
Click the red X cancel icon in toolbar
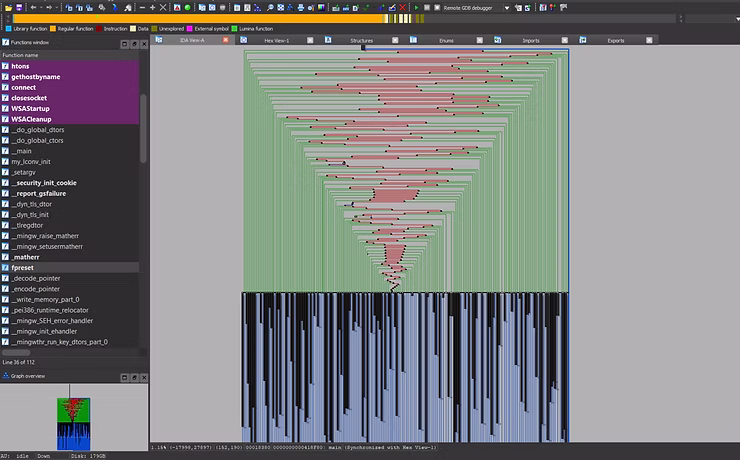[403, 7]
